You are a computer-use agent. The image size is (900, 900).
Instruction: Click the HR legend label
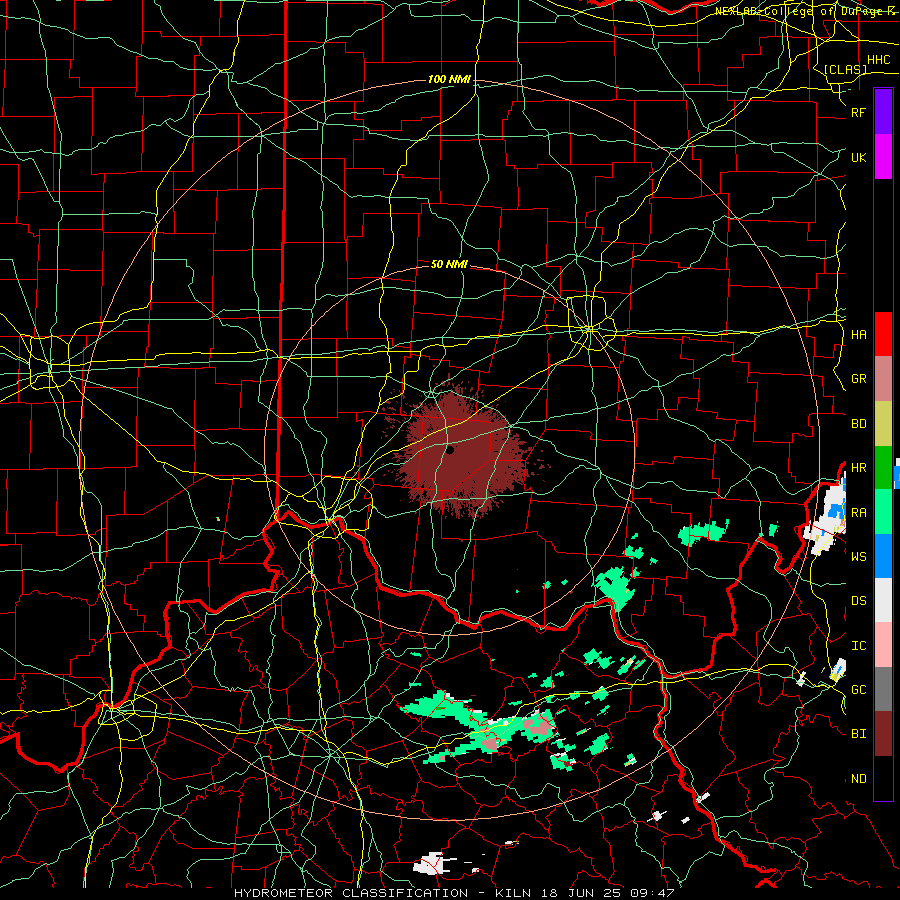click(x=859, y=468)
